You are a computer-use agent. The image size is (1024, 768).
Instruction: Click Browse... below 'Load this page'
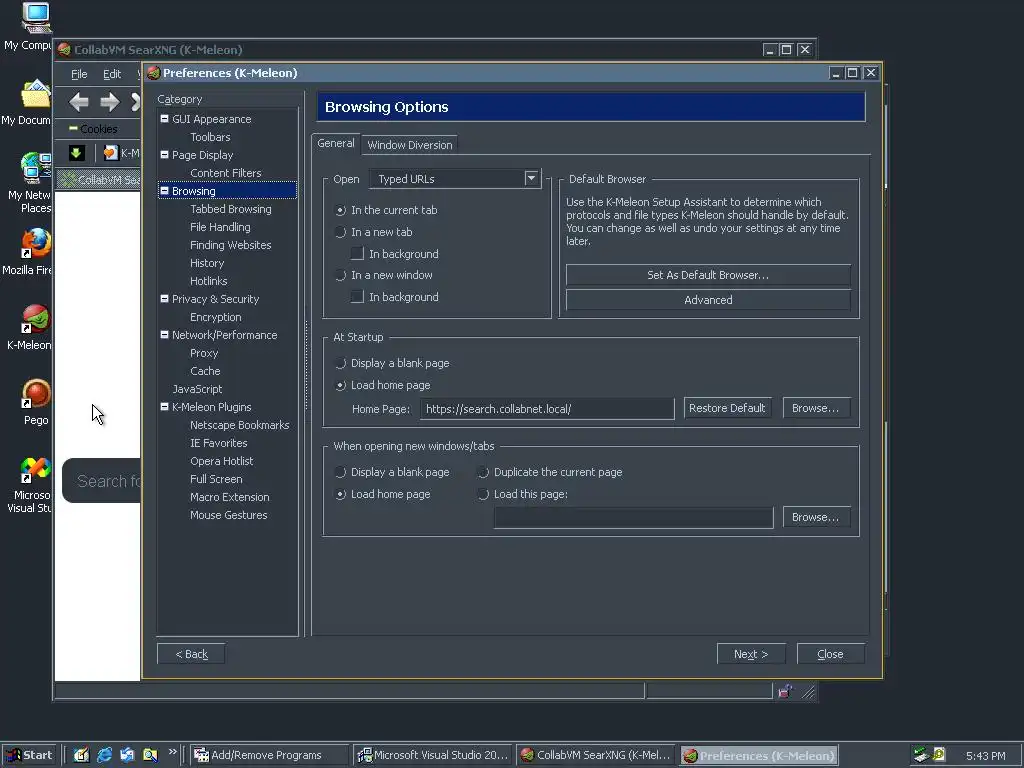[x=816, y=517]
